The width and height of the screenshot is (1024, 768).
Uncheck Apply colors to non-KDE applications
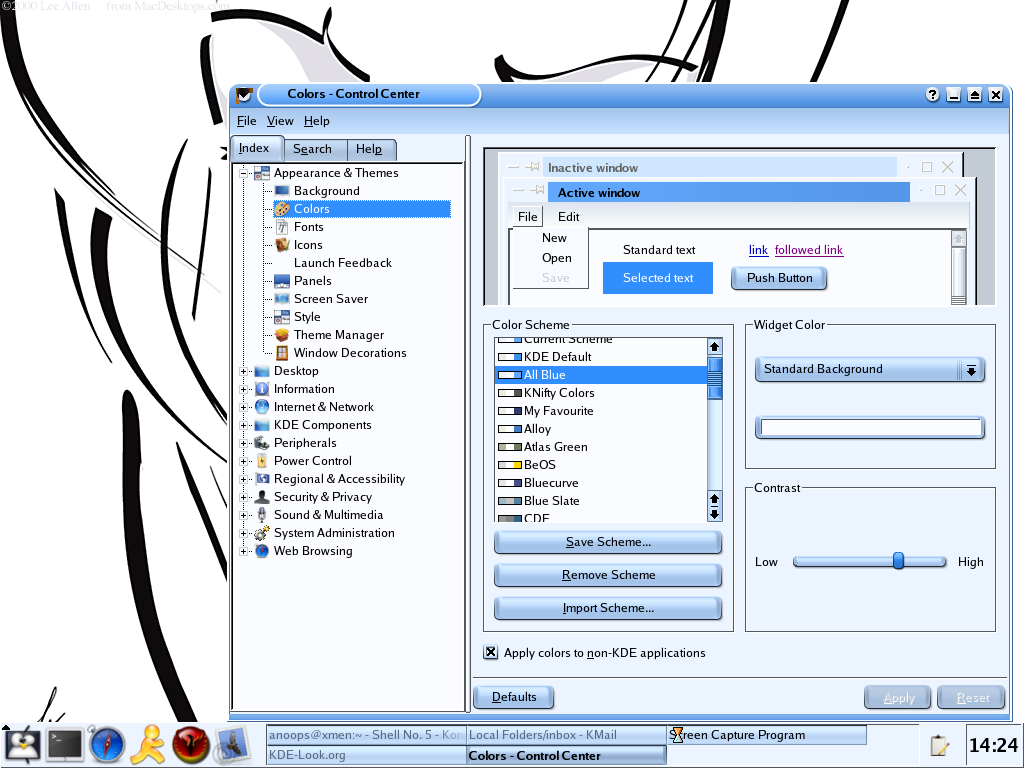pyautogui.click(x=490, y=652)
